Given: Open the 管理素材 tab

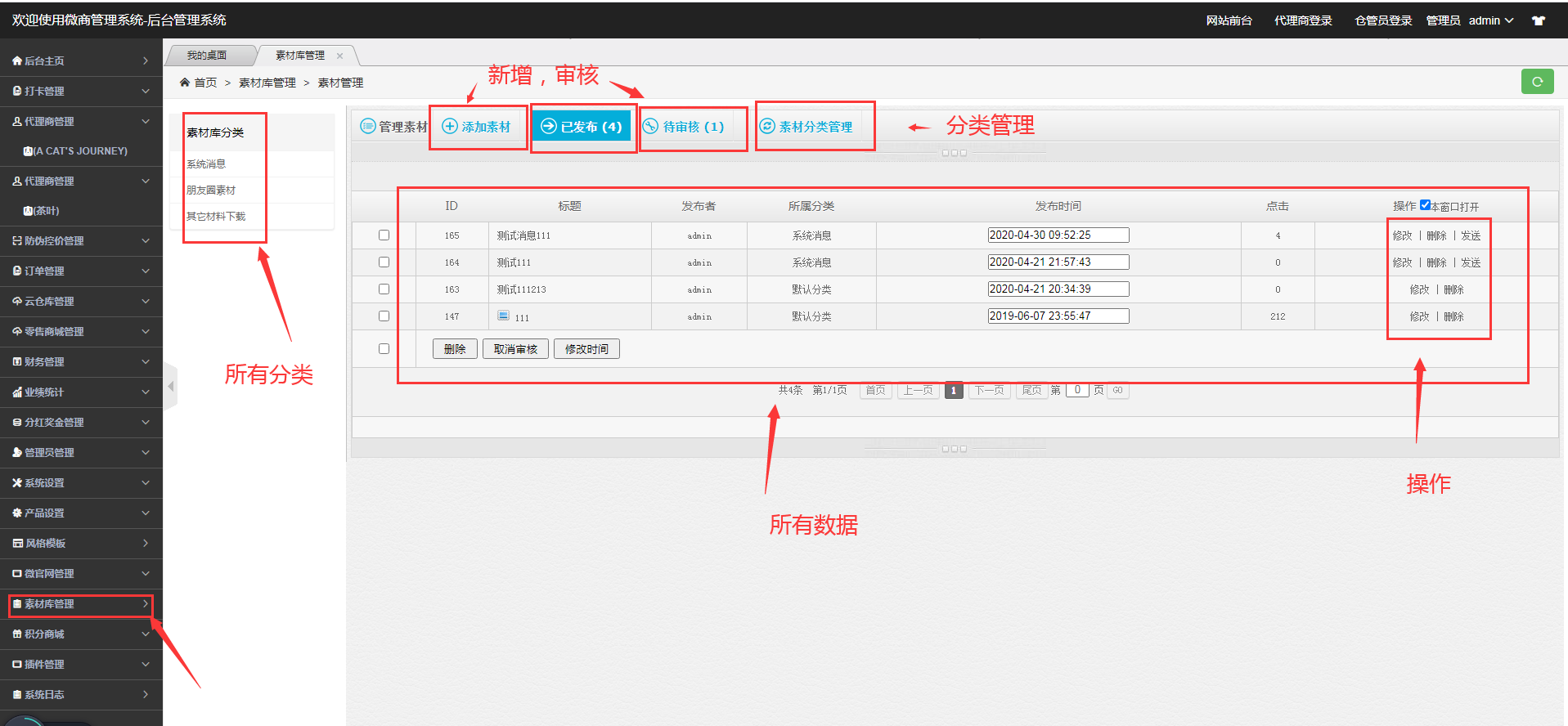Looking at the screenshot, I should (394, 127).
